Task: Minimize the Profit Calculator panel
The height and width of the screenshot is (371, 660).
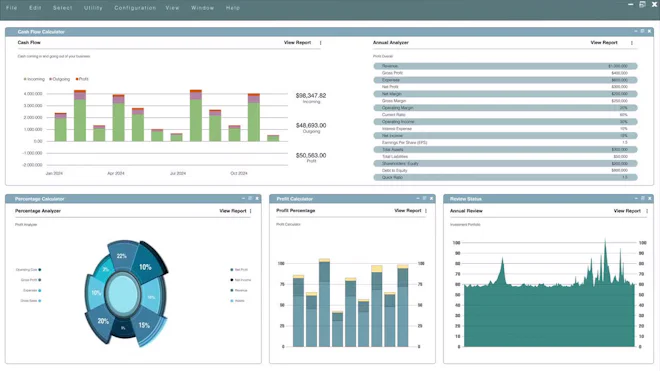Action: click(418, 198)
